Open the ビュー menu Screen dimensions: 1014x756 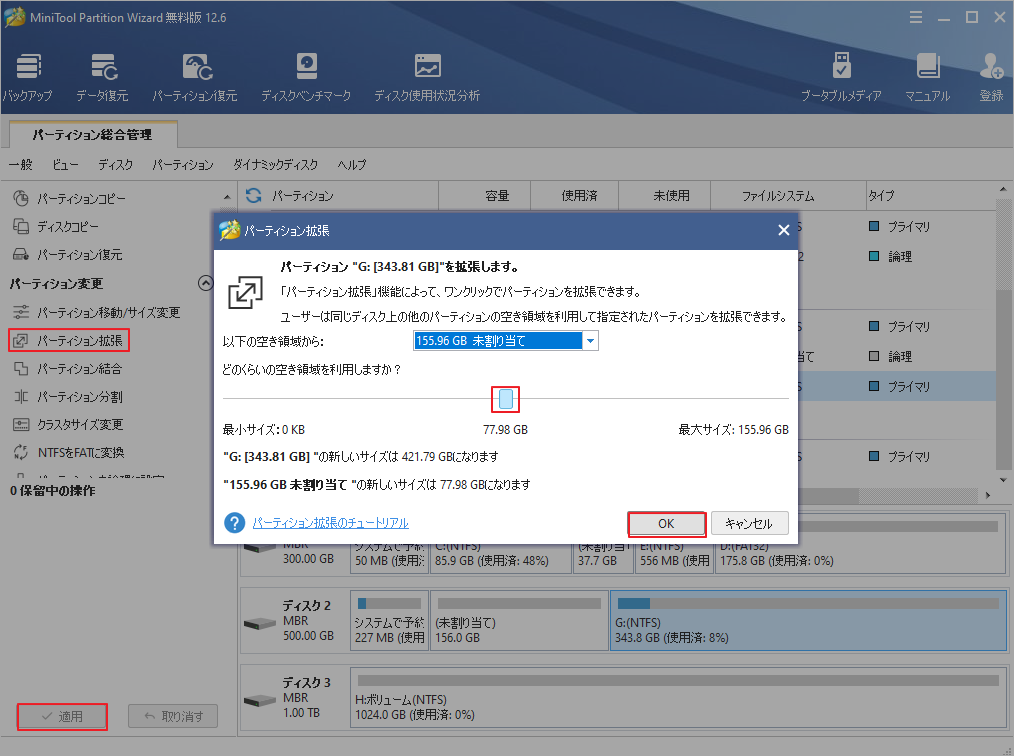coord(64,165)
